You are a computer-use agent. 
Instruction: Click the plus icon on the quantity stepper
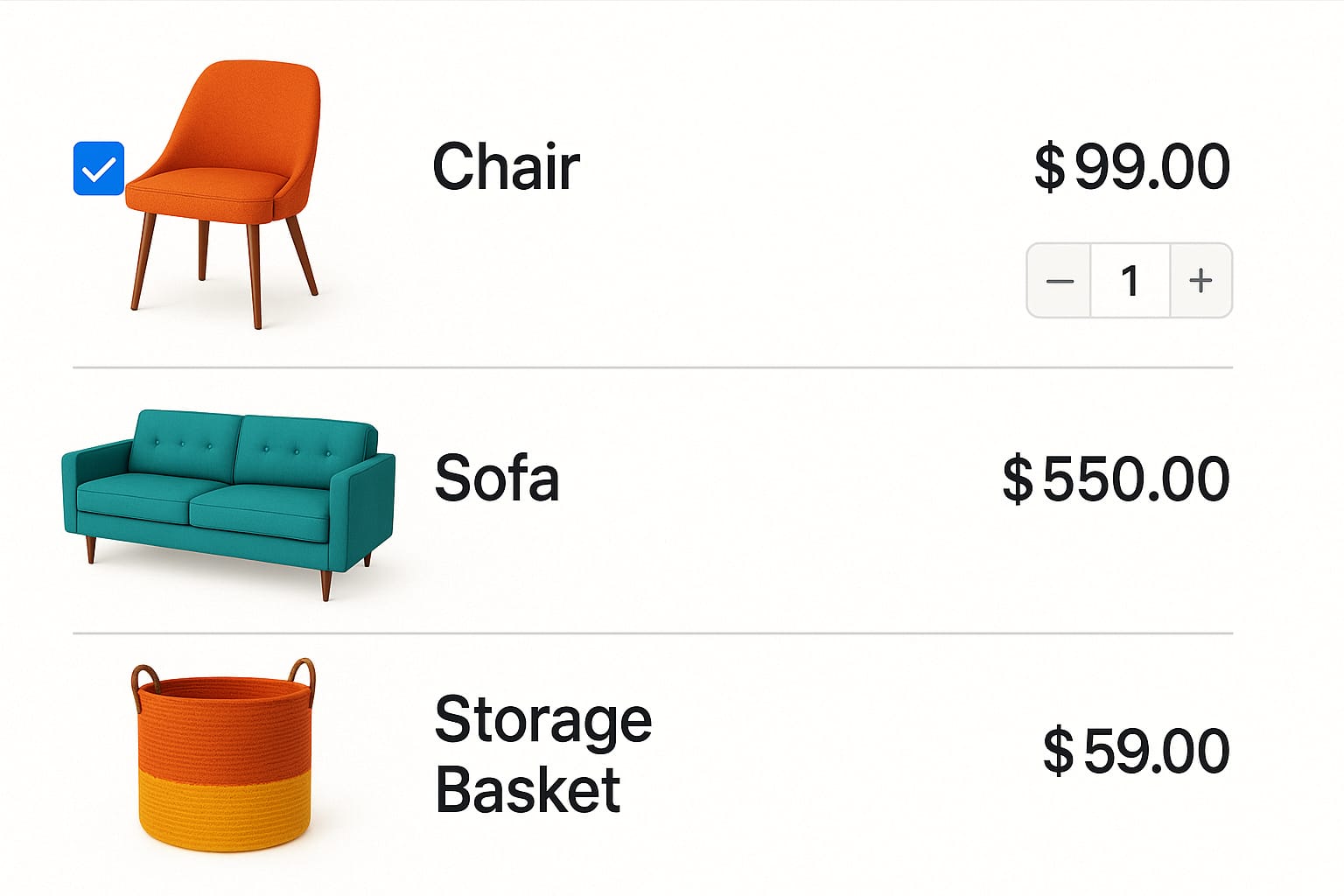pos(1200,281)
